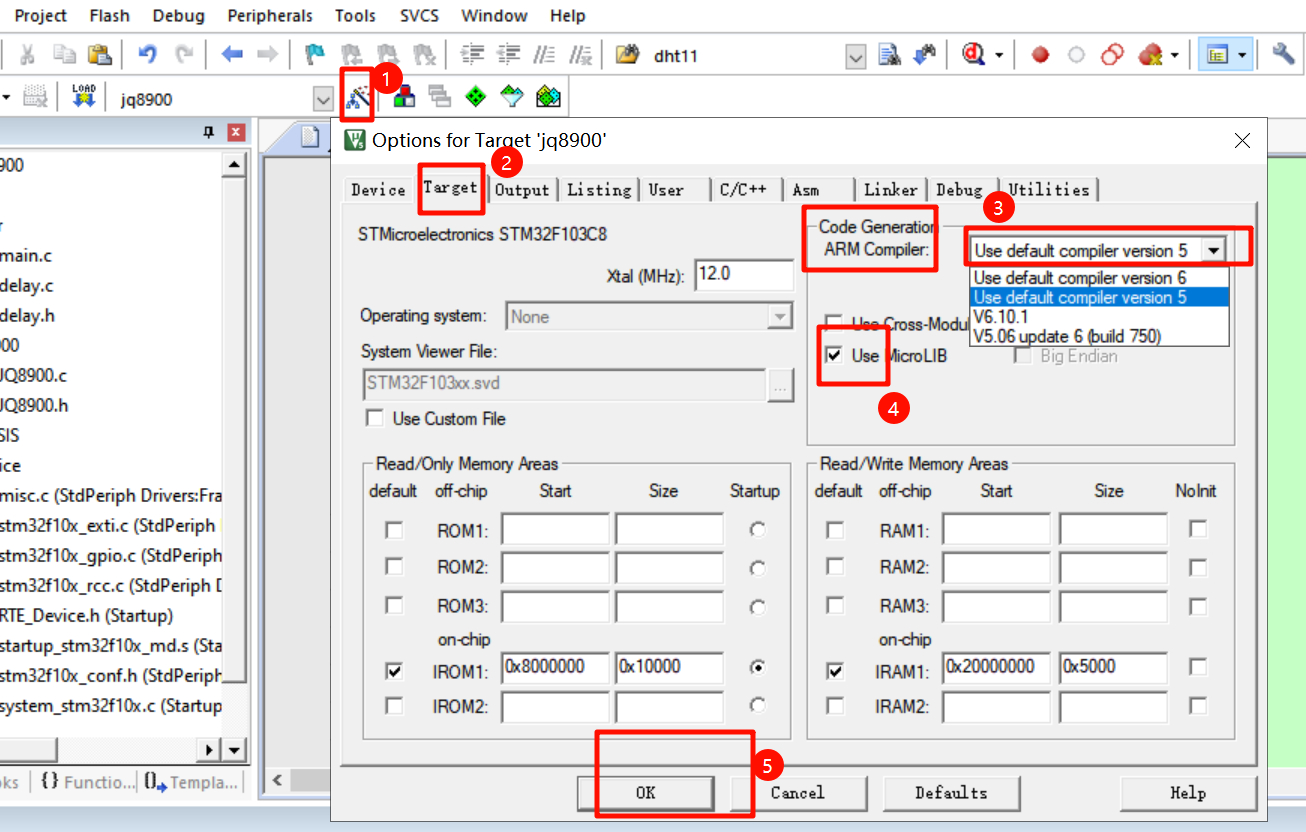The image size is (1306, 832).
Task: Click the window layout icon in toolbar
Action: (x=1217, y=55)
